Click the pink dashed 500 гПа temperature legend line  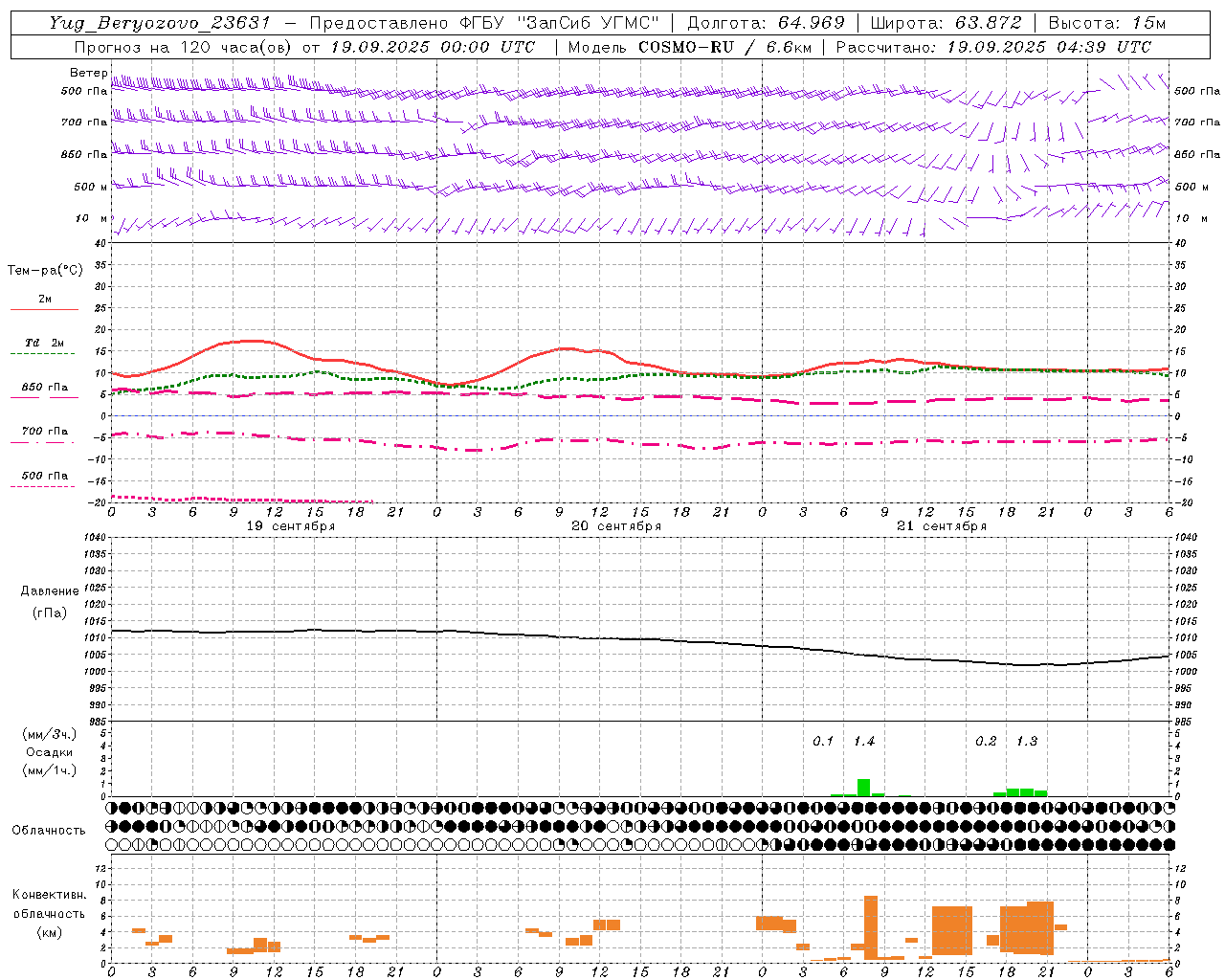[x=42, y=486]
